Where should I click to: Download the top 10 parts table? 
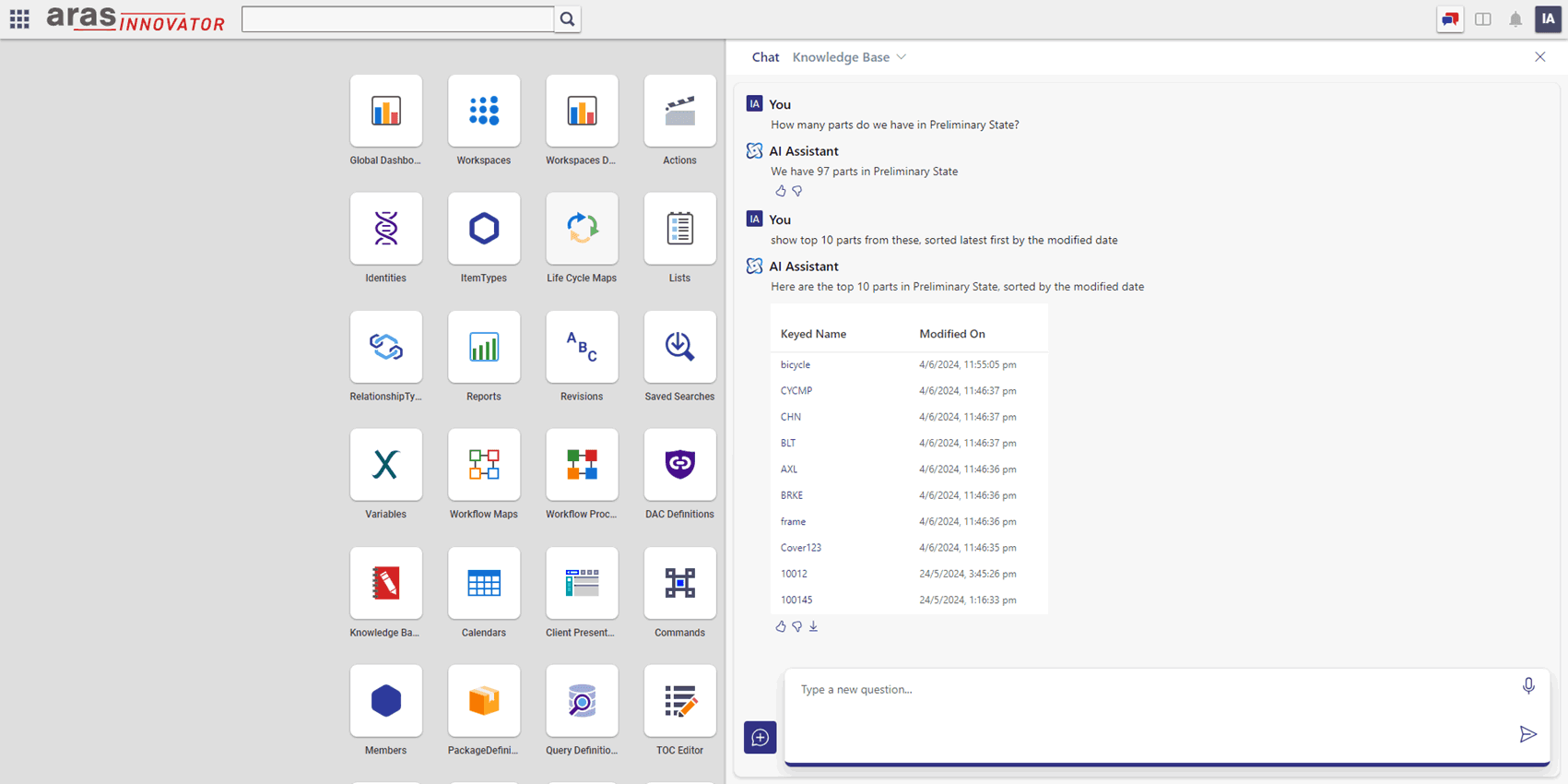813,626
